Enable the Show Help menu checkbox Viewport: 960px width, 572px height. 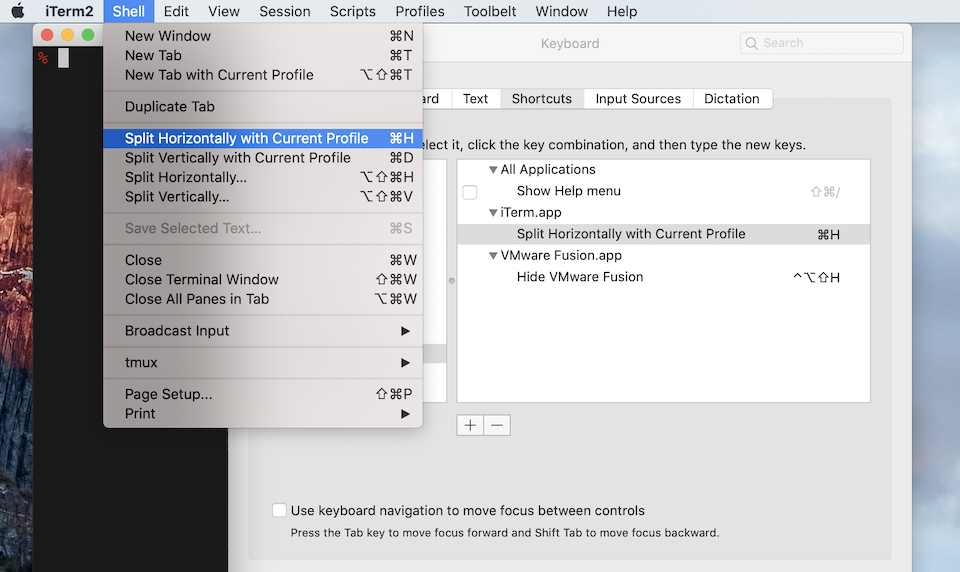470,192
